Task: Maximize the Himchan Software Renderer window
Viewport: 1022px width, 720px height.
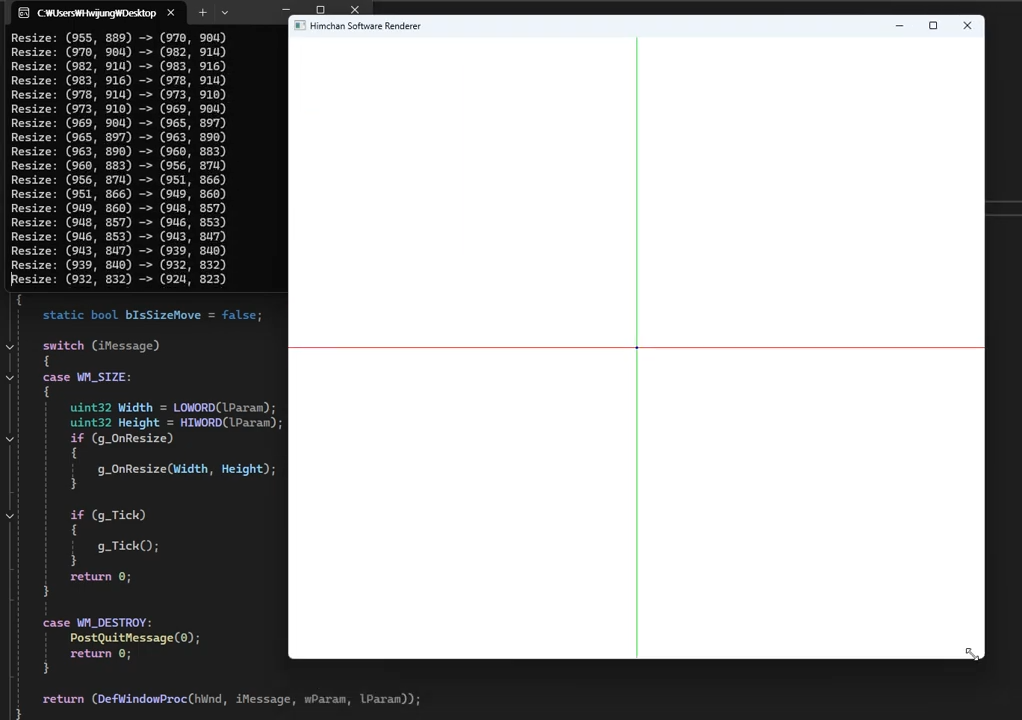Action: pyautogui.click(x=933, y=26)
